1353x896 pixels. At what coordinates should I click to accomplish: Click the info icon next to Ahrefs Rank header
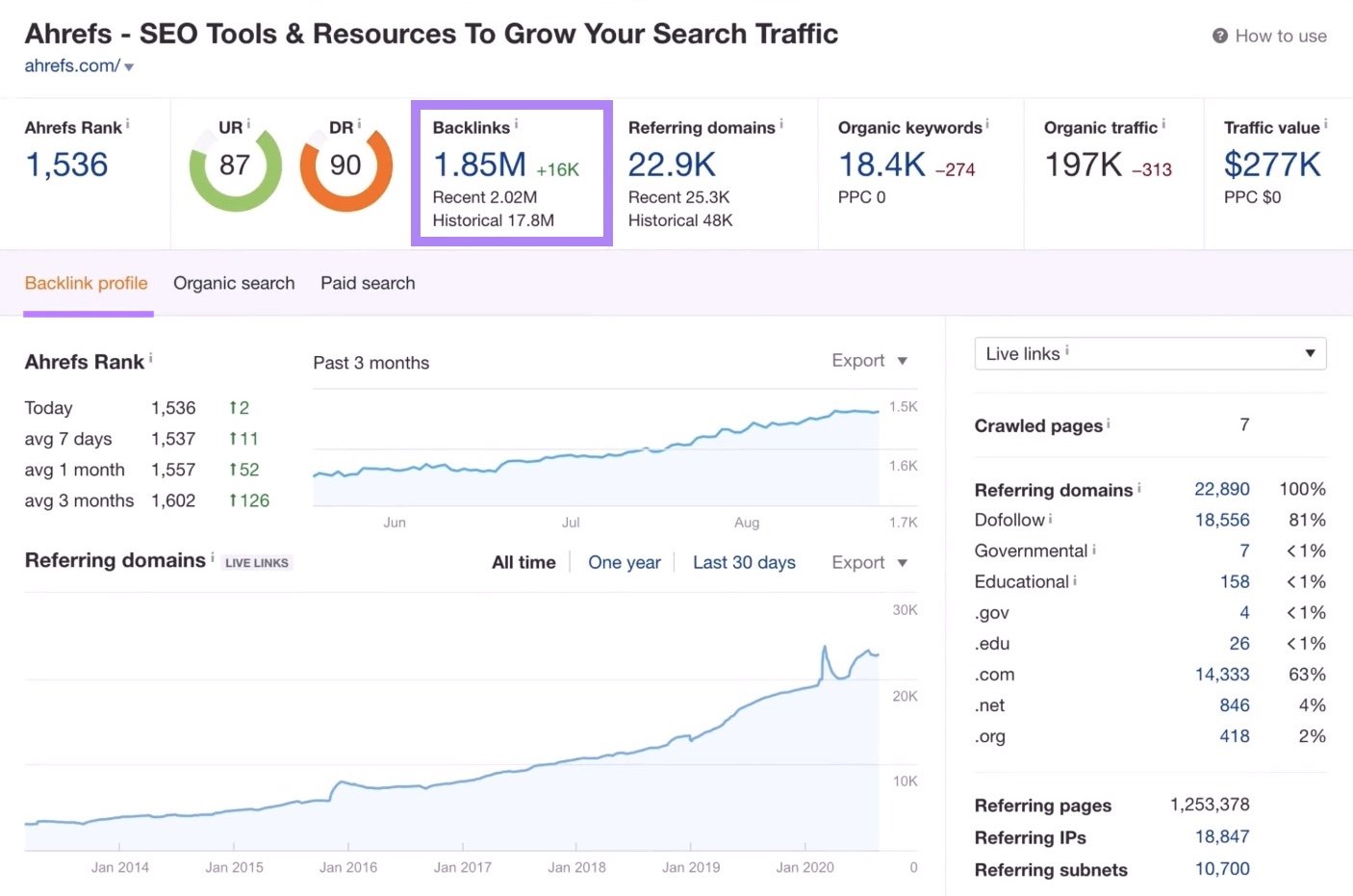pyautogui.click(x=128, y=124)
